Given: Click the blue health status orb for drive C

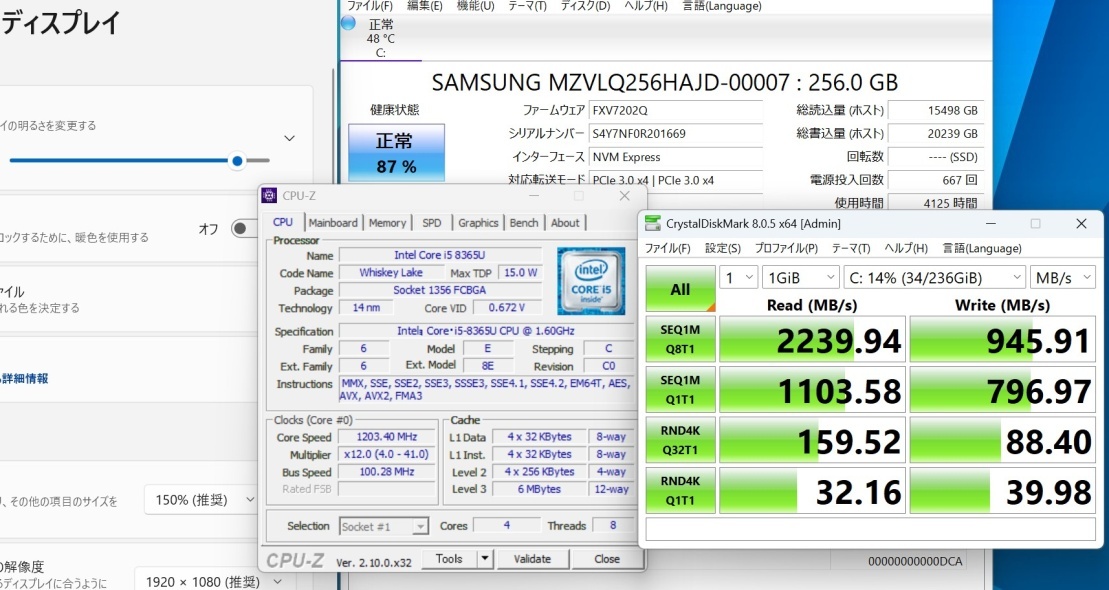Looking at the screenshot, I should [348, 23].
